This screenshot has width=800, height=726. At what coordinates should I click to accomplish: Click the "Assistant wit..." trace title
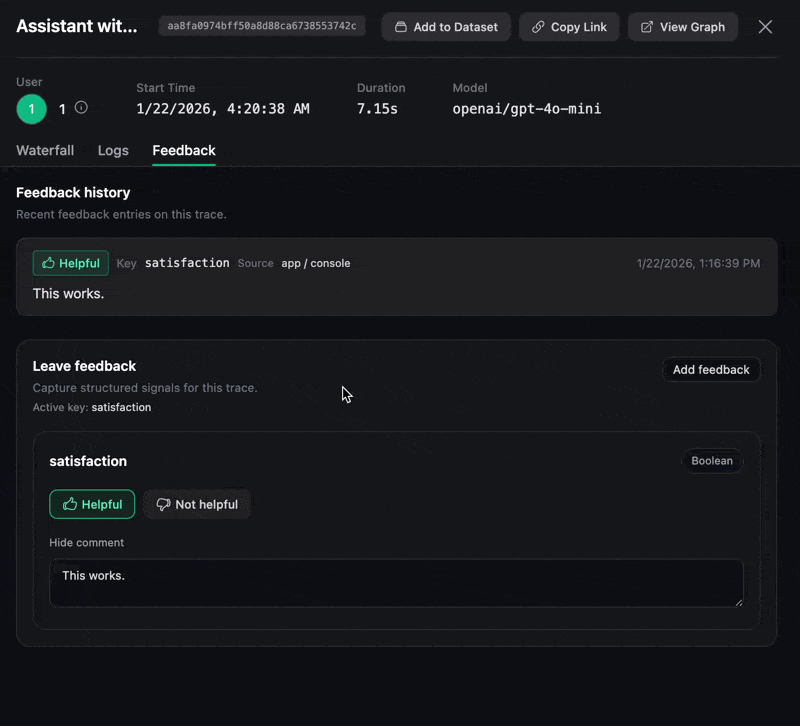coord(77,27)
